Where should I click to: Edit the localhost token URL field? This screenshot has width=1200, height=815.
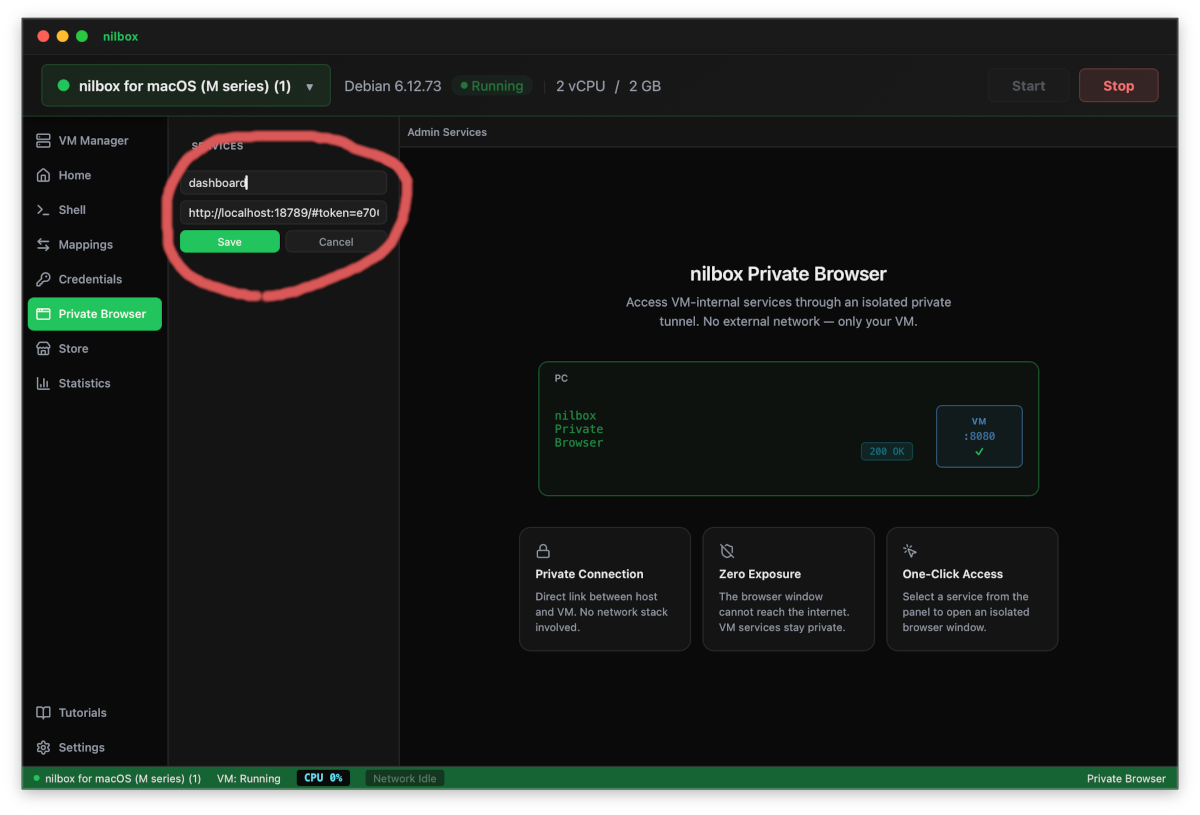tap(283, 212)
